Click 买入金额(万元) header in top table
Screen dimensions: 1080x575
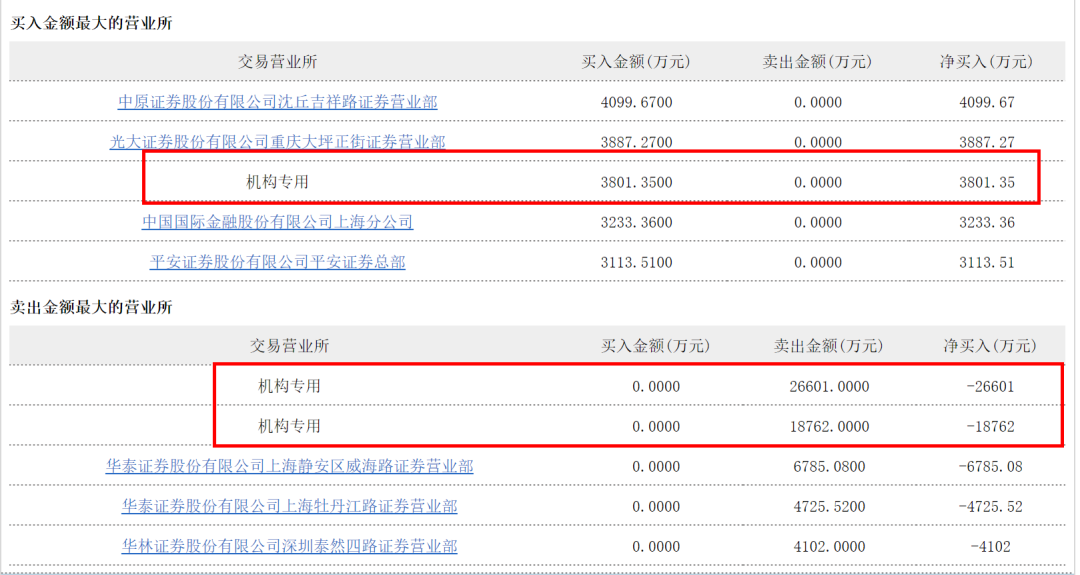point(636,61)
